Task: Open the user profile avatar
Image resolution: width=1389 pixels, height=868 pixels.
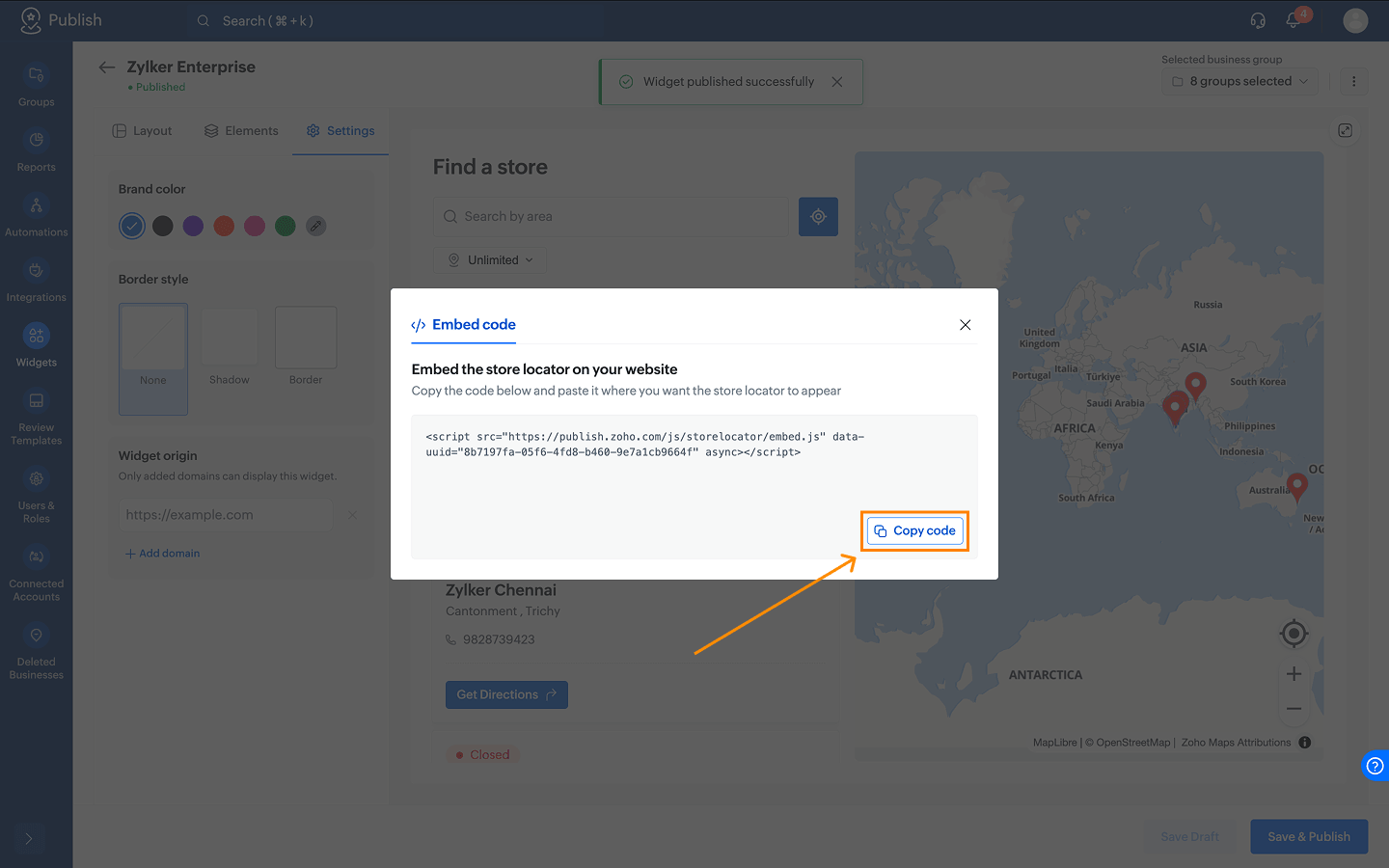Action: (x=1355, y=20)
